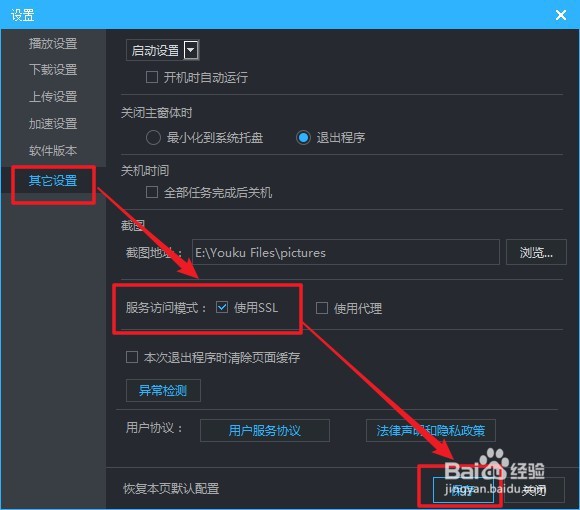Select the 退出程序 radio button
The width and height of the screenshot is (580, 510).
[303, 138]
